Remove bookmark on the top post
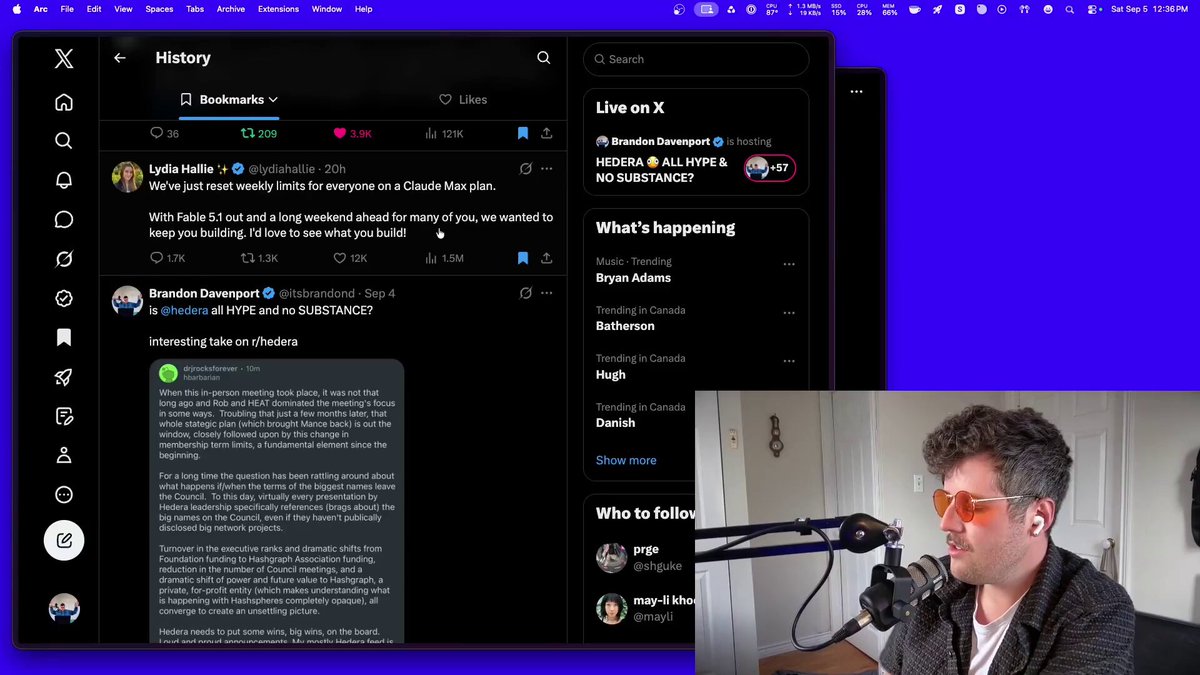Image resolution: width=1200 pixels, height=675 pixels. 522,133
